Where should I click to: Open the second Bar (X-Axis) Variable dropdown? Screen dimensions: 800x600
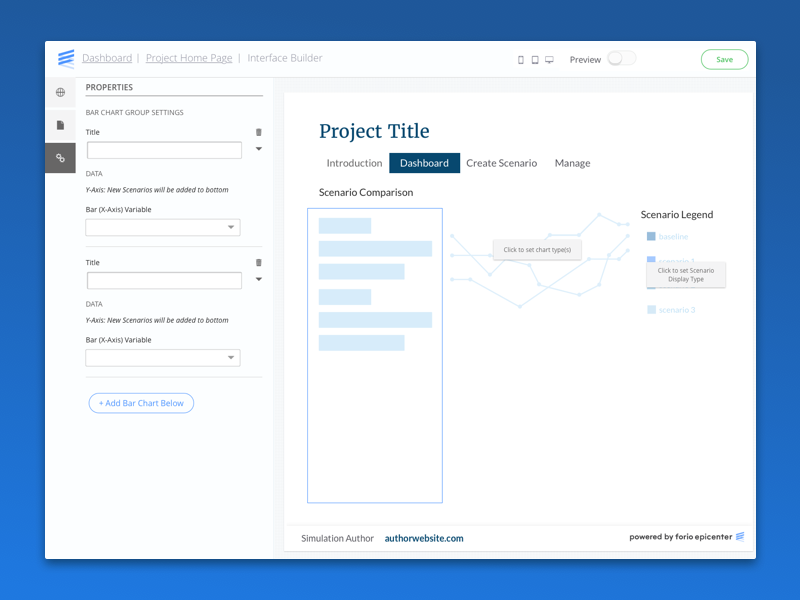coord(163,358)
